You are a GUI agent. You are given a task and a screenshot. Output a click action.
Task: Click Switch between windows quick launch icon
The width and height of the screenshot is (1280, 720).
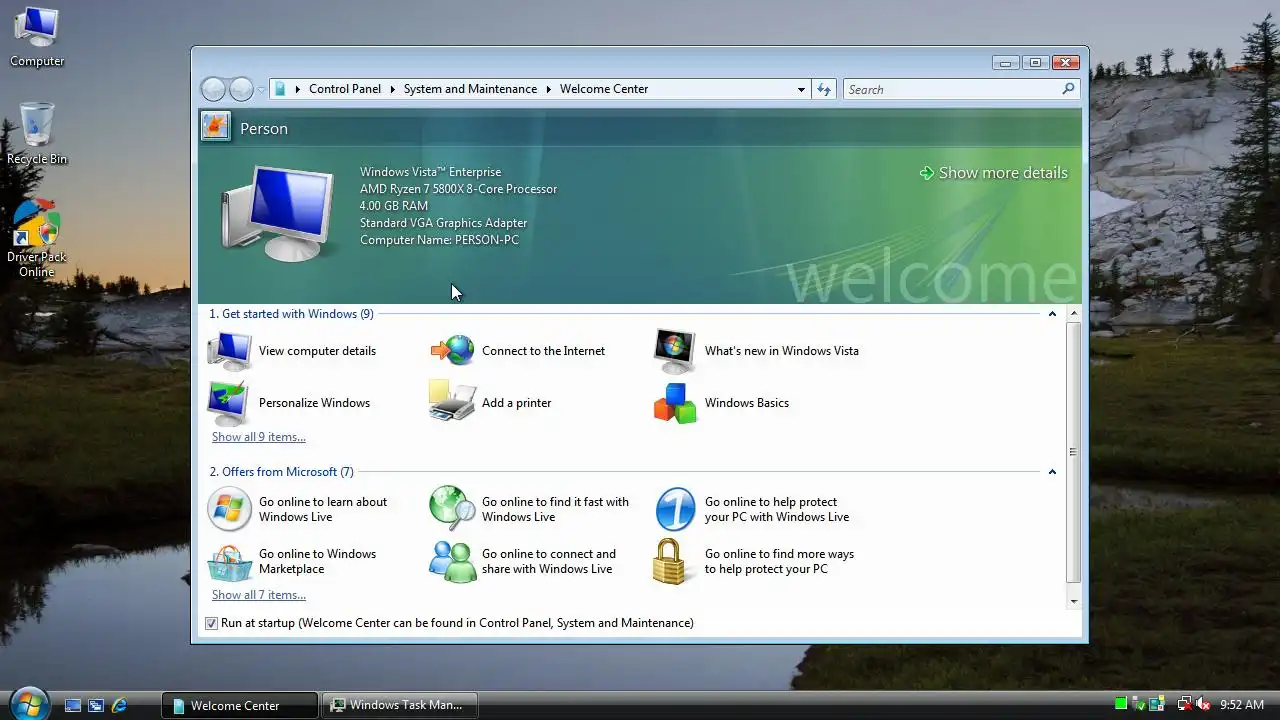[95, 705]
